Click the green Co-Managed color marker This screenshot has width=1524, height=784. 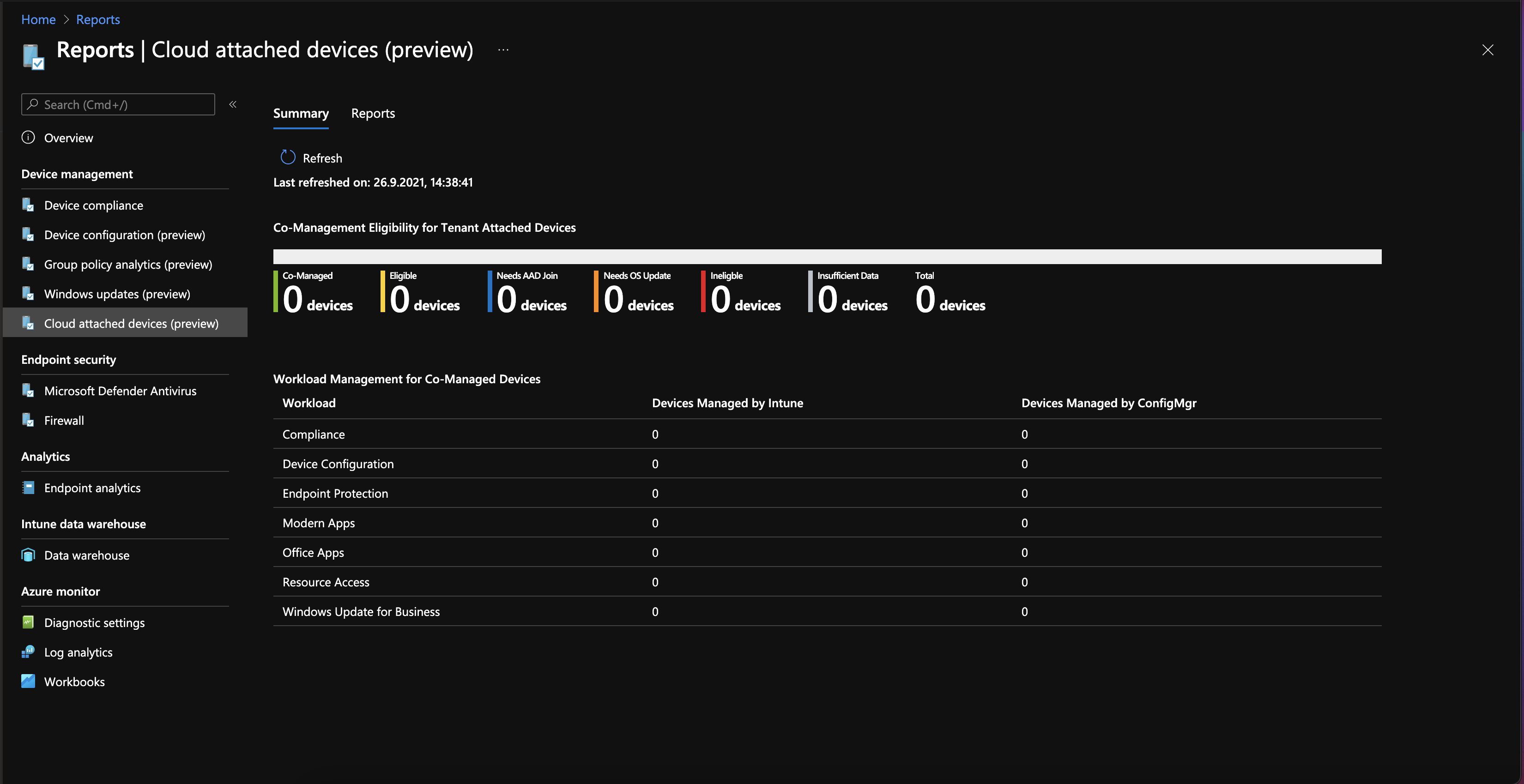tap(276, 291)
